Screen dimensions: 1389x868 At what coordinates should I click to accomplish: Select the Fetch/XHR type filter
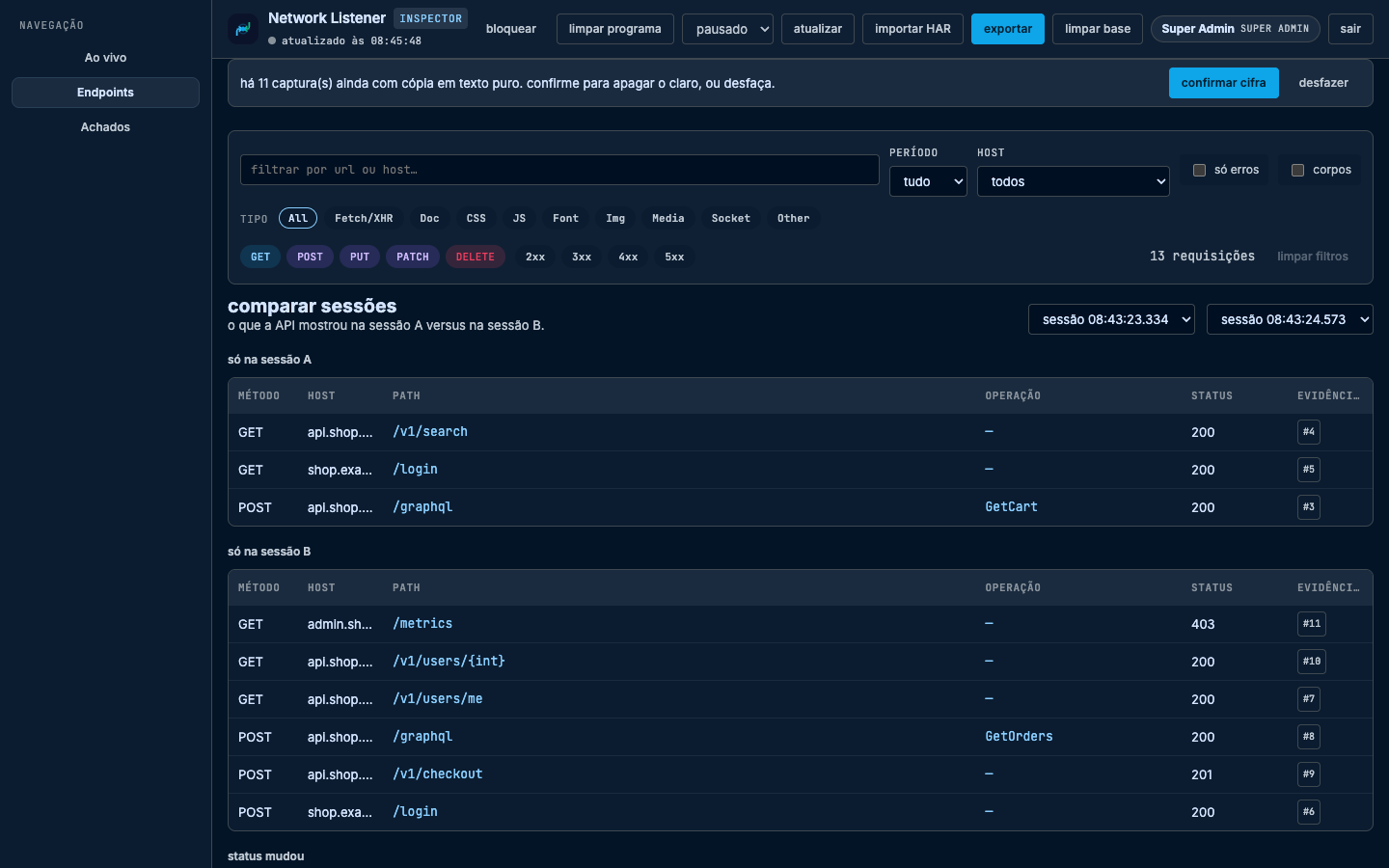(x=364, y=218)
